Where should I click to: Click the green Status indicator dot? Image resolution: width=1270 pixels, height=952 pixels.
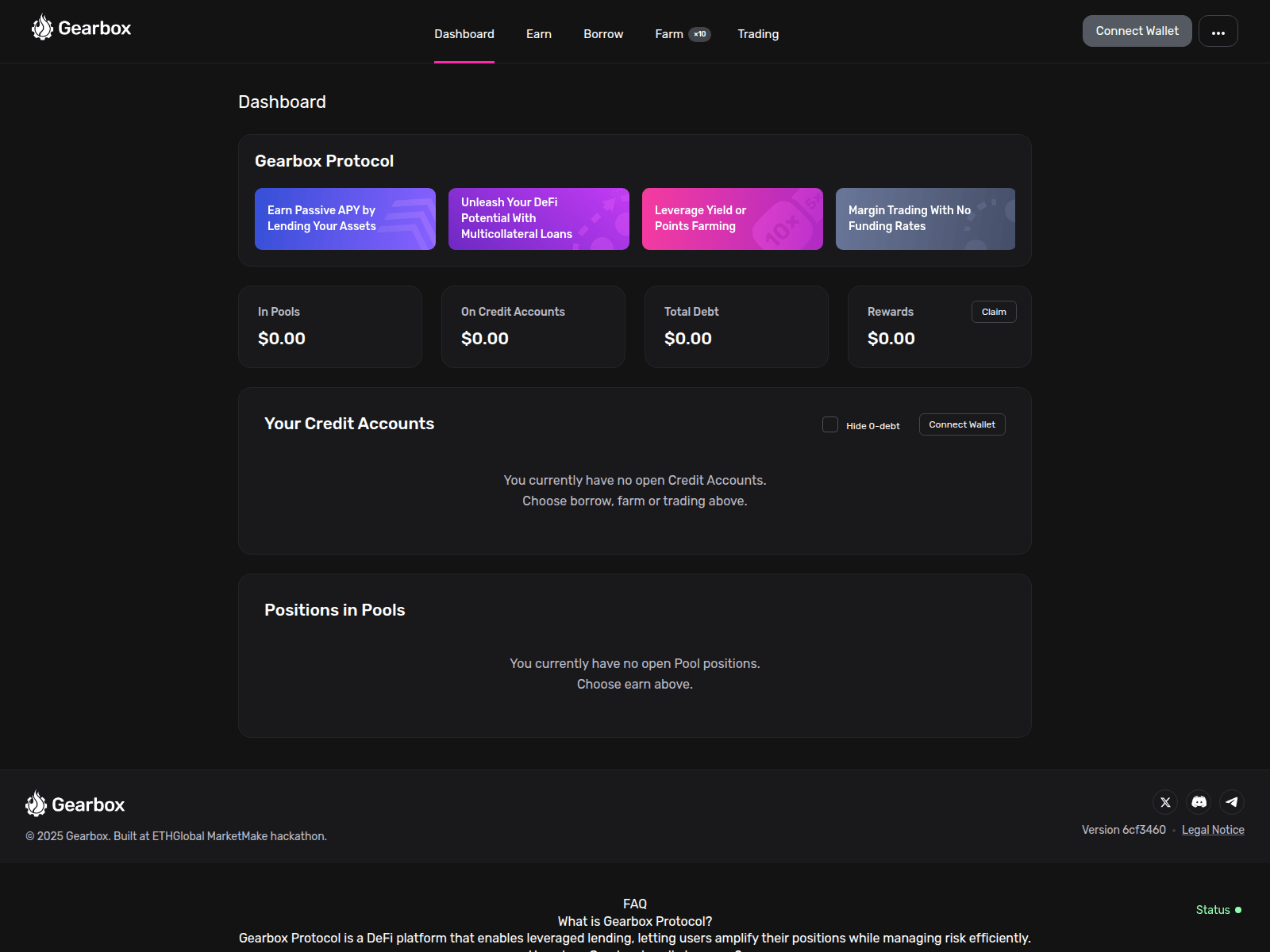tap(1238, 910)
